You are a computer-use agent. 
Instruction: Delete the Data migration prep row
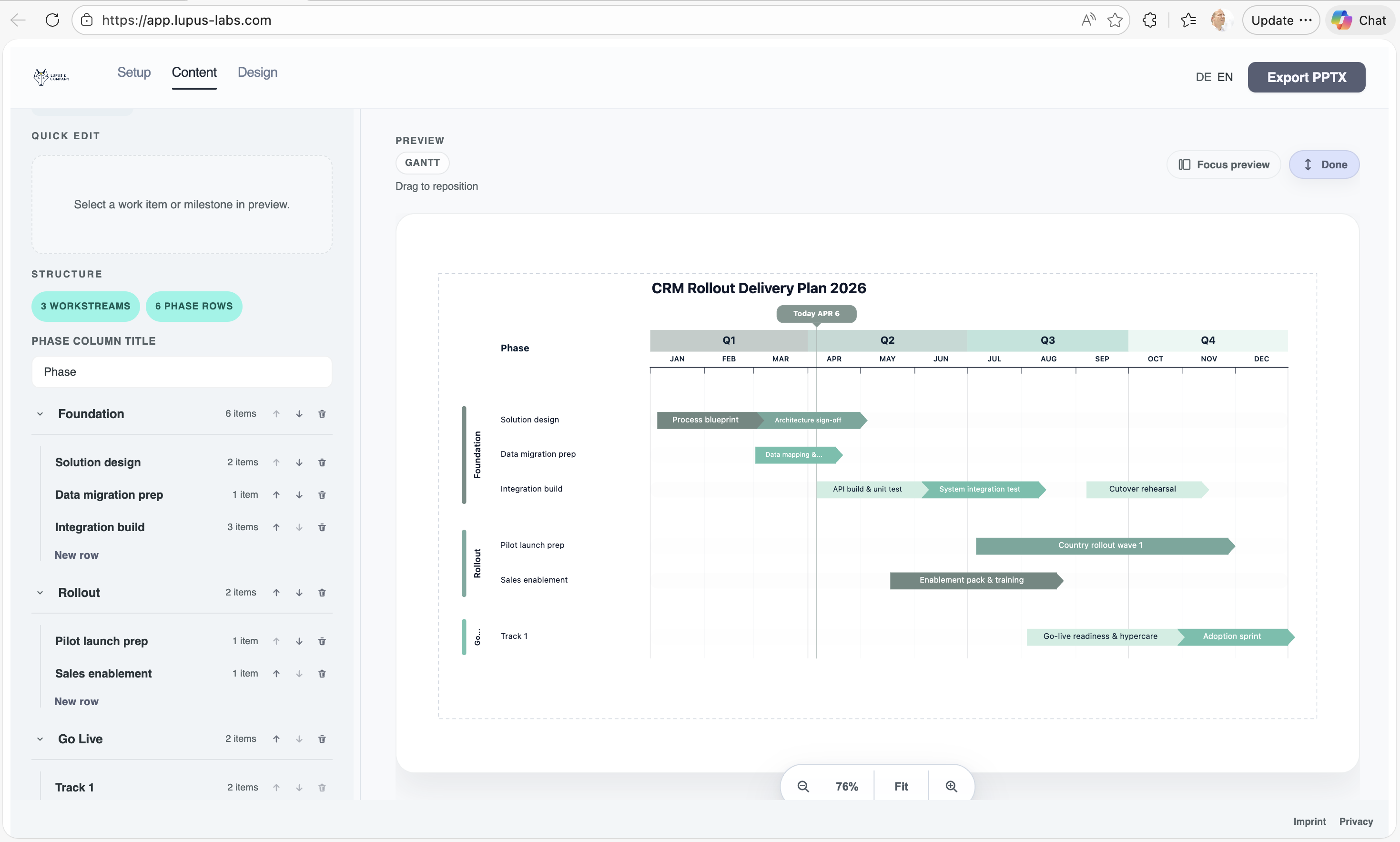click(322, 494)
